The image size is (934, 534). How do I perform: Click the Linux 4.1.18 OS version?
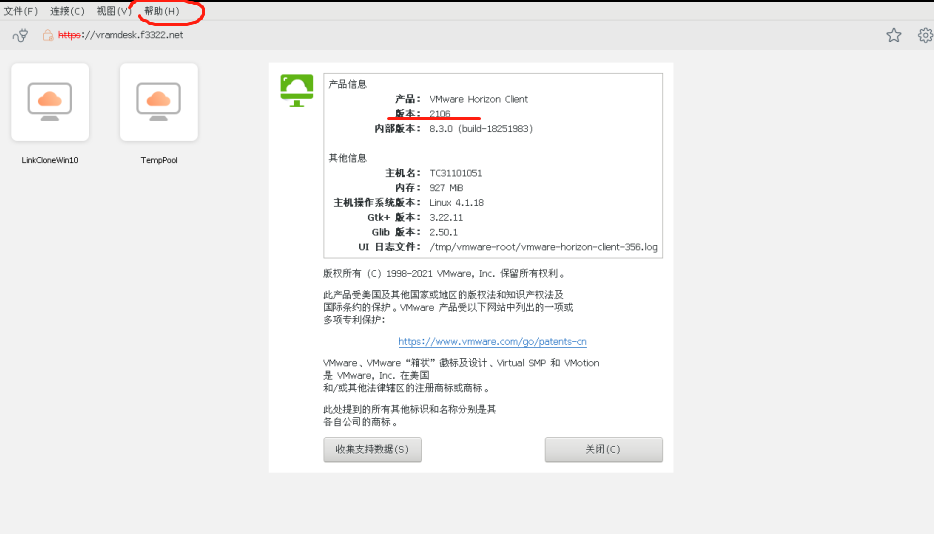(456, 203)
